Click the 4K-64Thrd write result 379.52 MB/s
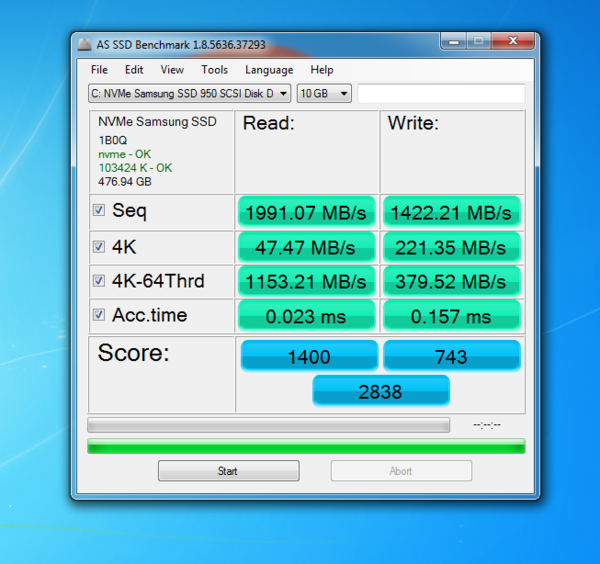Image resolution: width=600 pixels, height=564 pixels. [452, 282]
